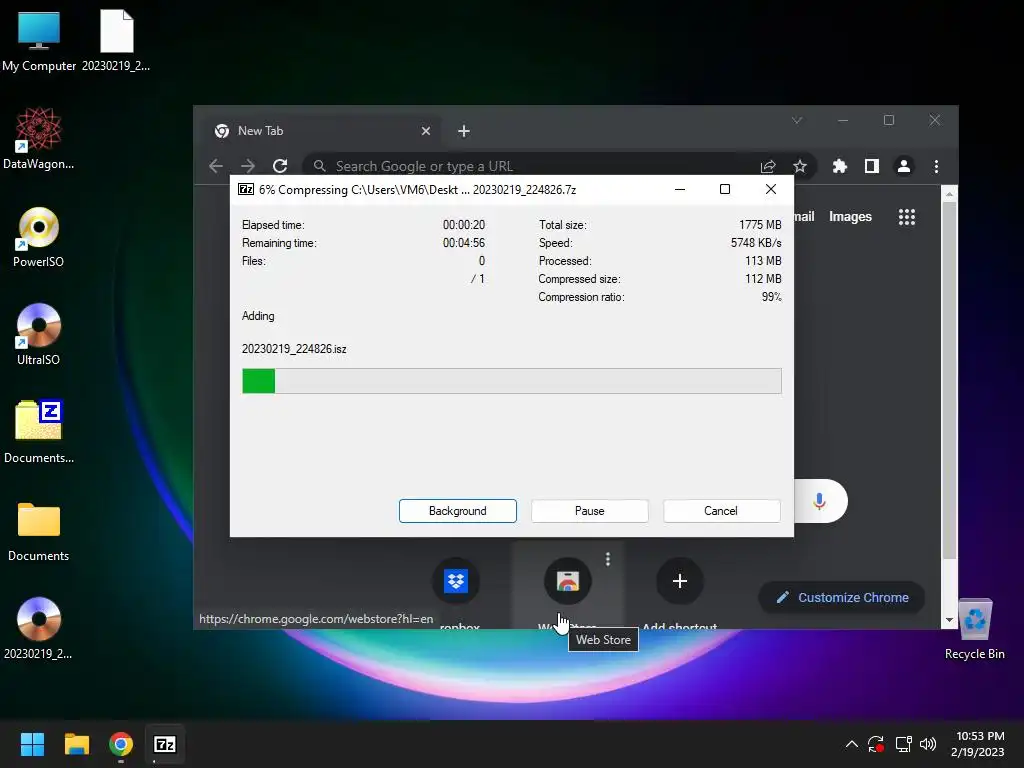Click the Elapsed time value 00:00:20
The width and height of the screenshot is (1024, 768).
point(464,225)
